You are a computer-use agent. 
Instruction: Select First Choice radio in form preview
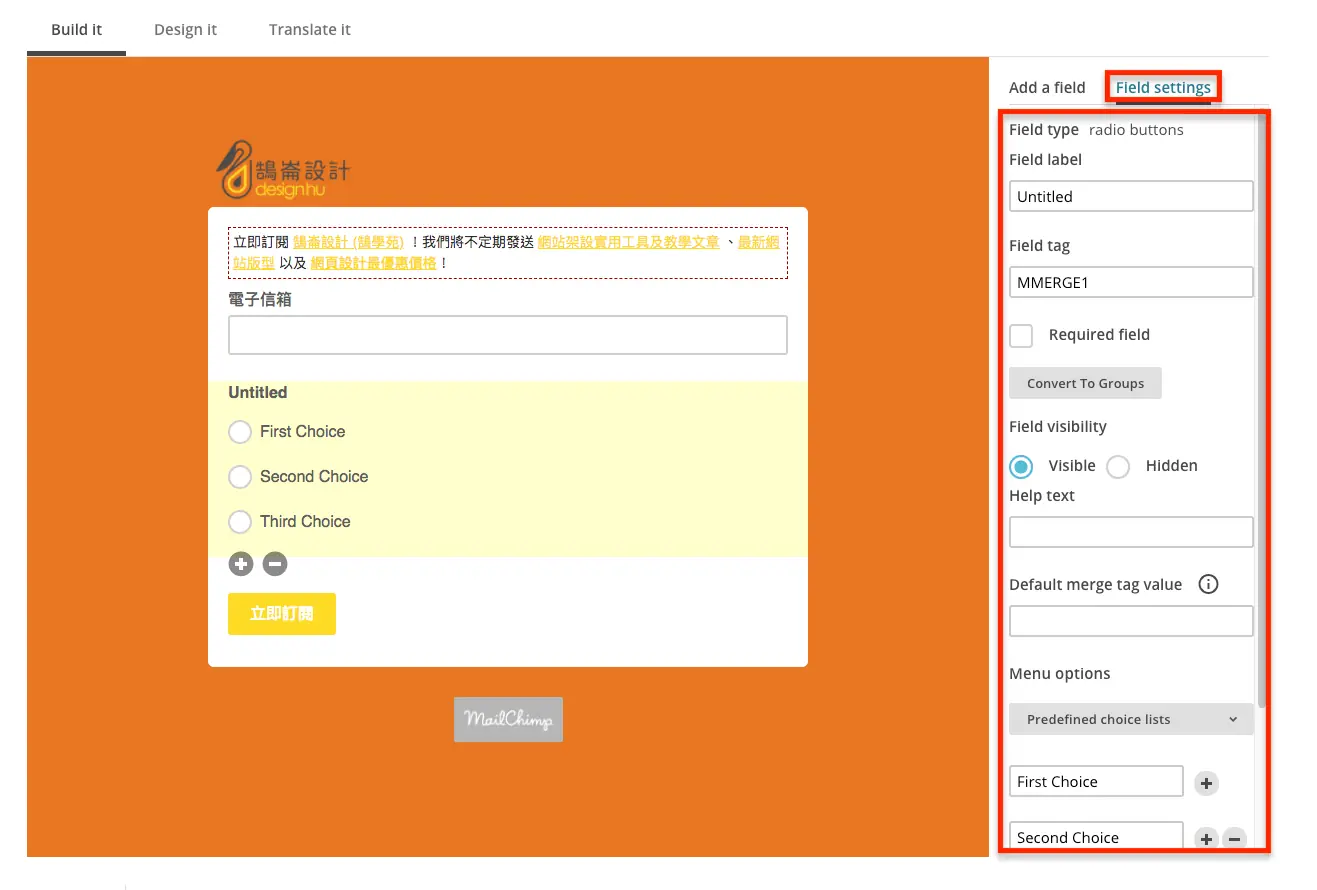pyautogui.click(x=240, y=432)
